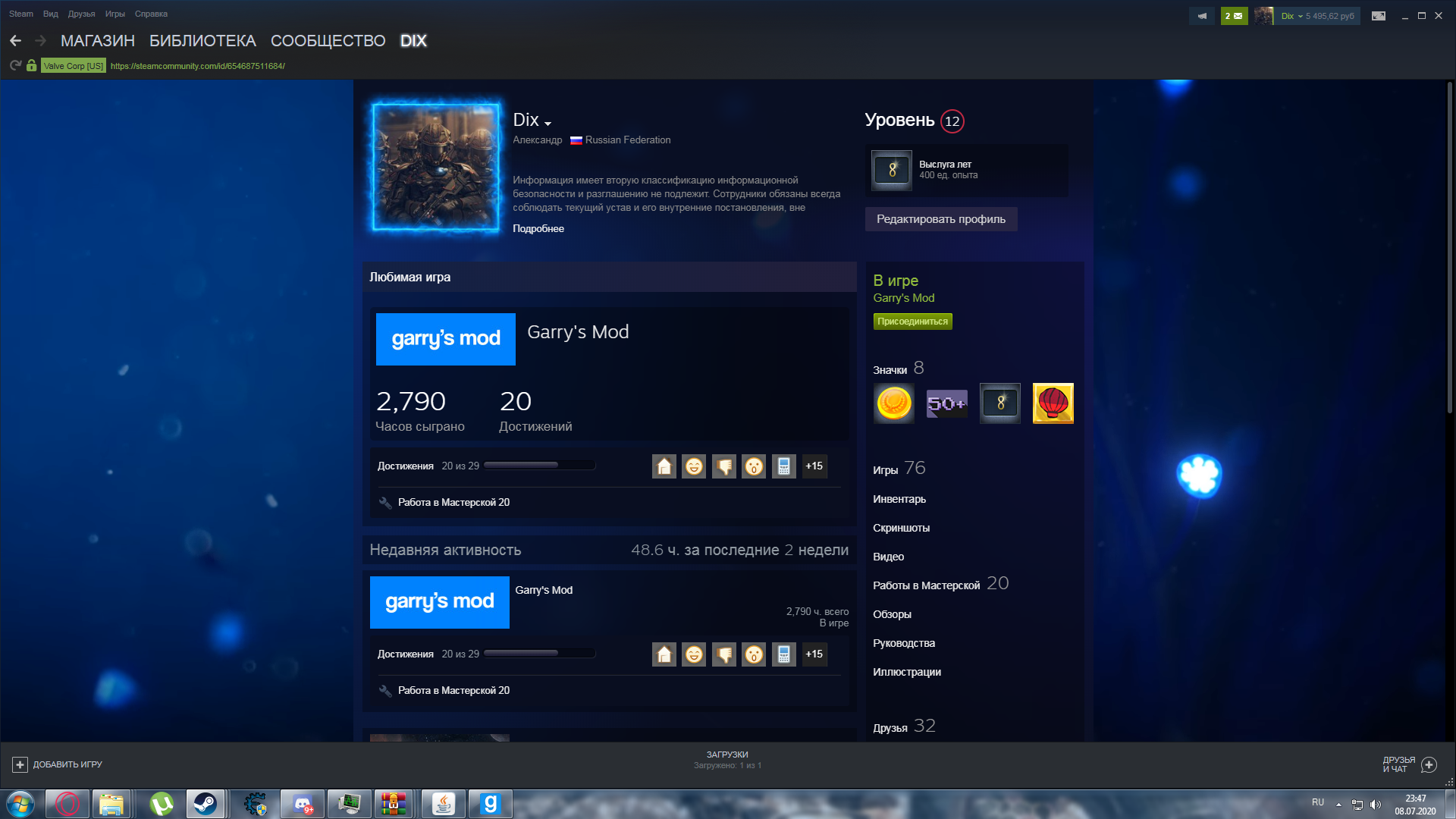Click the forward navigation arrow

click(x=41, y=41)
